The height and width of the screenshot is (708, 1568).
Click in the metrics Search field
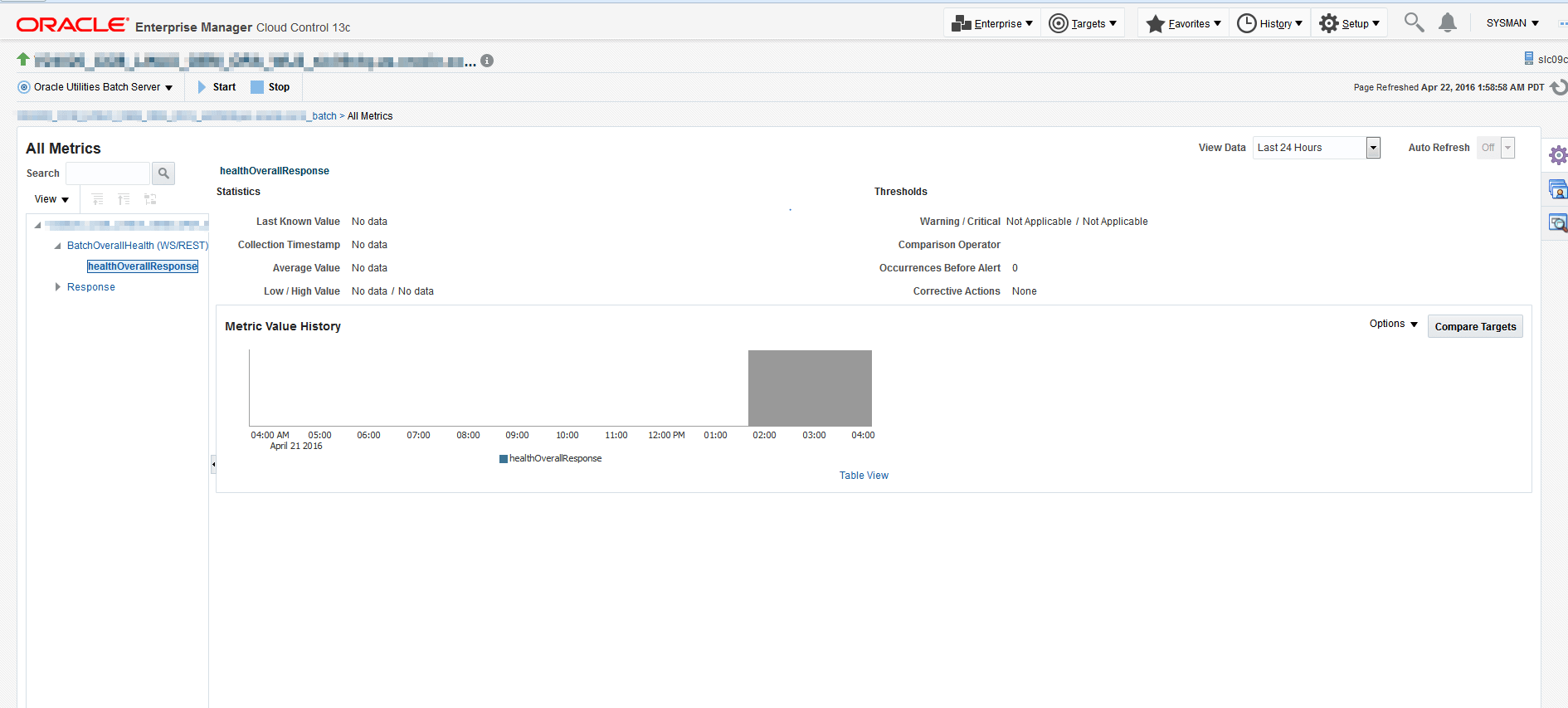coord(108,173)
